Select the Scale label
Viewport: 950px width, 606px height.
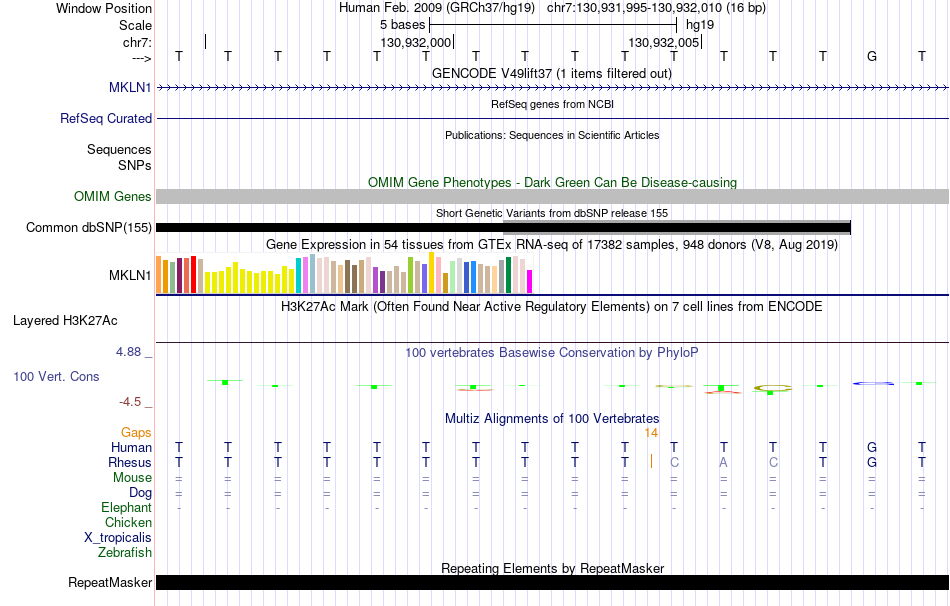tap(135, 25)
